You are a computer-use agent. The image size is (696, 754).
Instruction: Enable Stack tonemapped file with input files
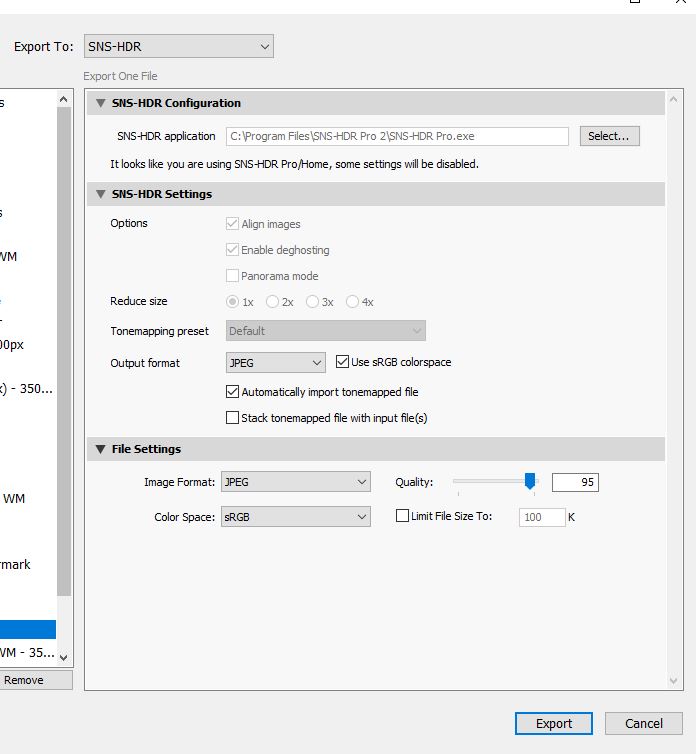click(x=232, y=417)
